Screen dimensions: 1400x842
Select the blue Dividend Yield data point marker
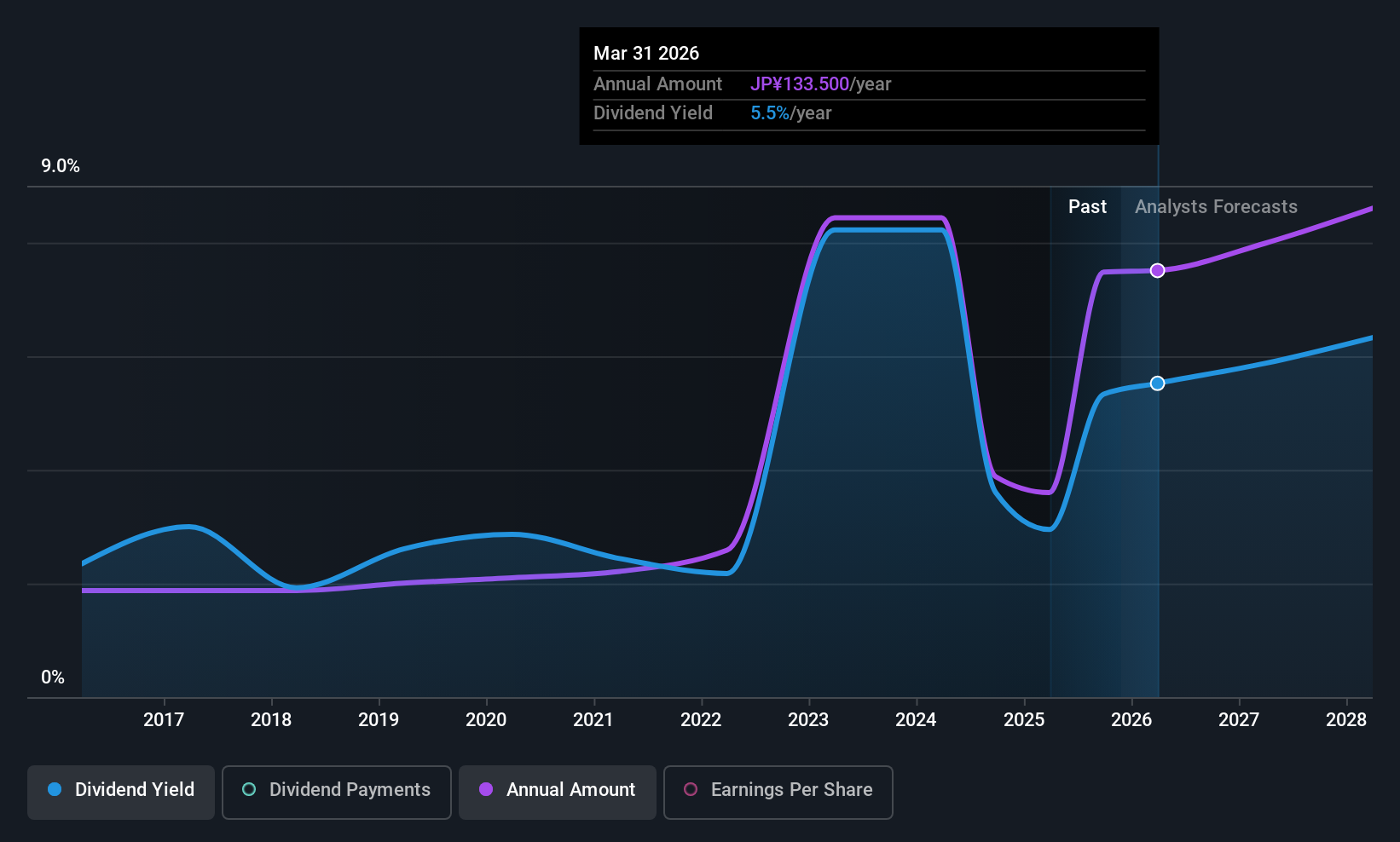pyautogui.click(x=1157, y=384)
